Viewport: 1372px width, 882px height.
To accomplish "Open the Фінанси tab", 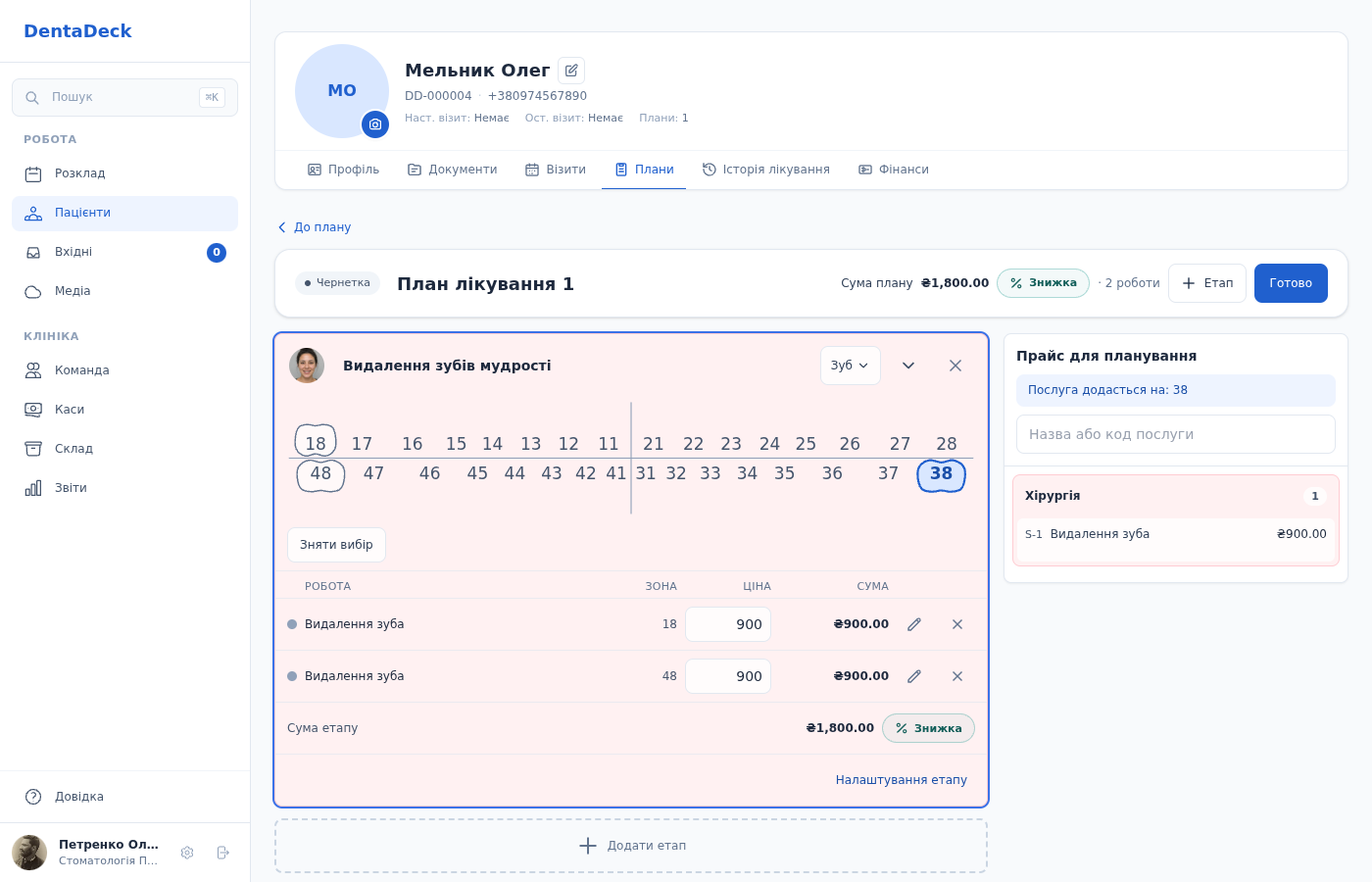I will point(894,170).
